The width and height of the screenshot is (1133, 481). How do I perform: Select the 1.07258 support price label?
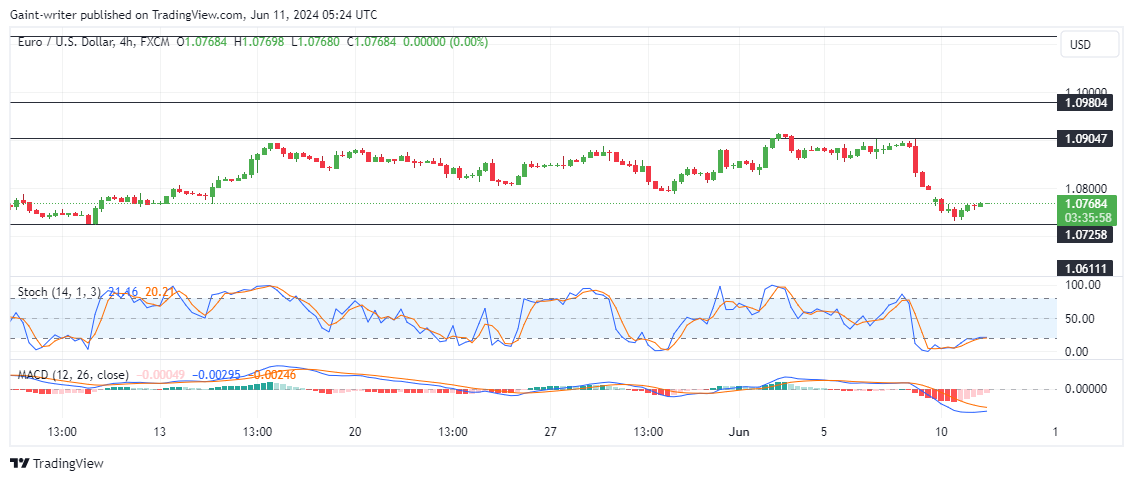pos(1085,233)
